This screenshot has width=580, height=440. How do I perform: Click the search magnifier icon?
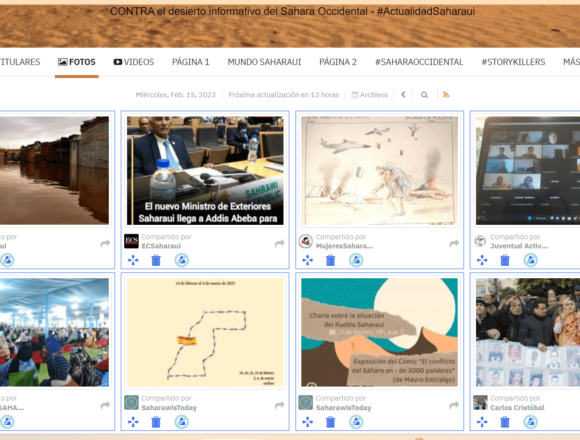(424, 95)
